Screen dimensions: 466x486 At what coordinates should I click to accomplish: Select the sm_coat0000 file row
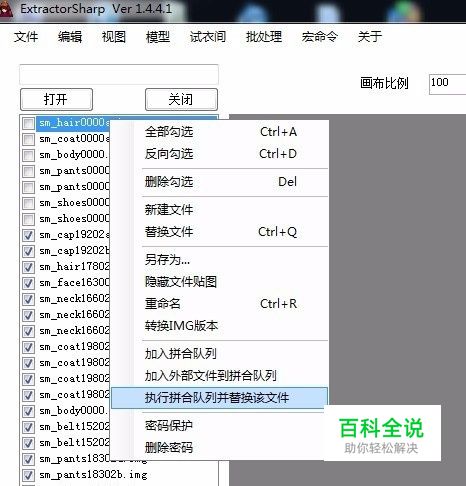[x=74, y=139]
